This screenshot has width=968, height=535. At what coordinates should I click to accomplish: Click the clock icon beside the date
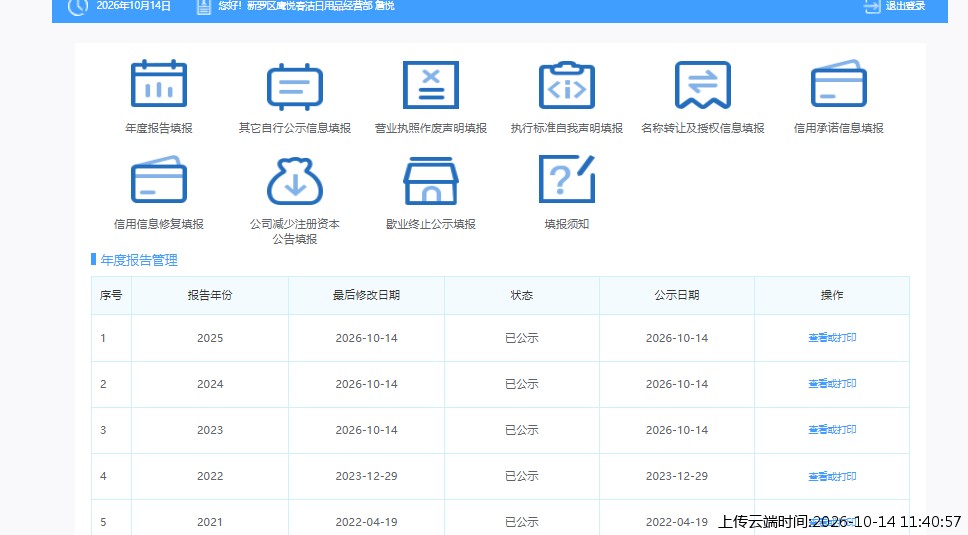coord(78,7)
